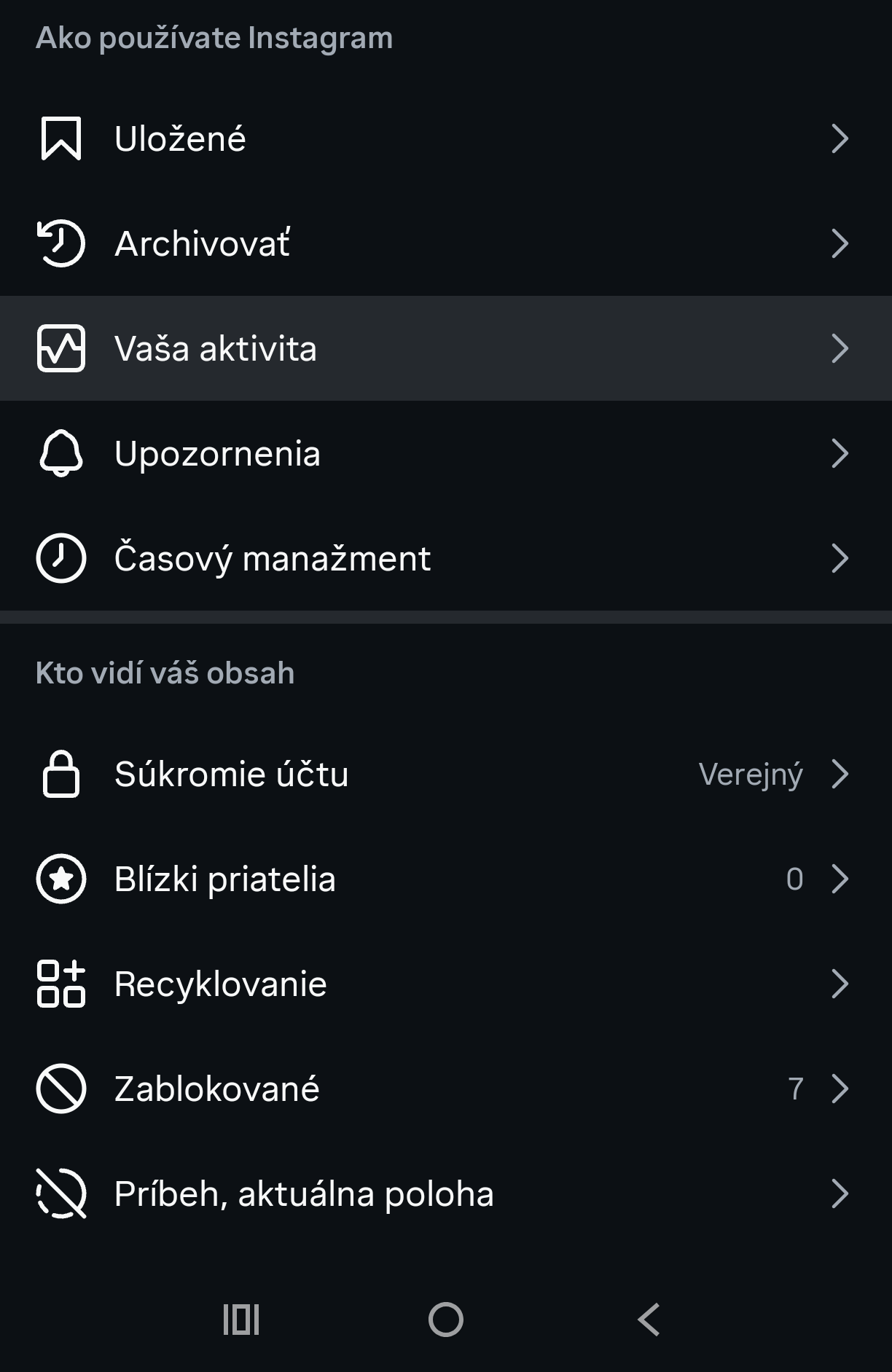Screen dimensions: 892x1372
Task: Tap the Blízki priatelia star icon
Action: pos(61,879)
